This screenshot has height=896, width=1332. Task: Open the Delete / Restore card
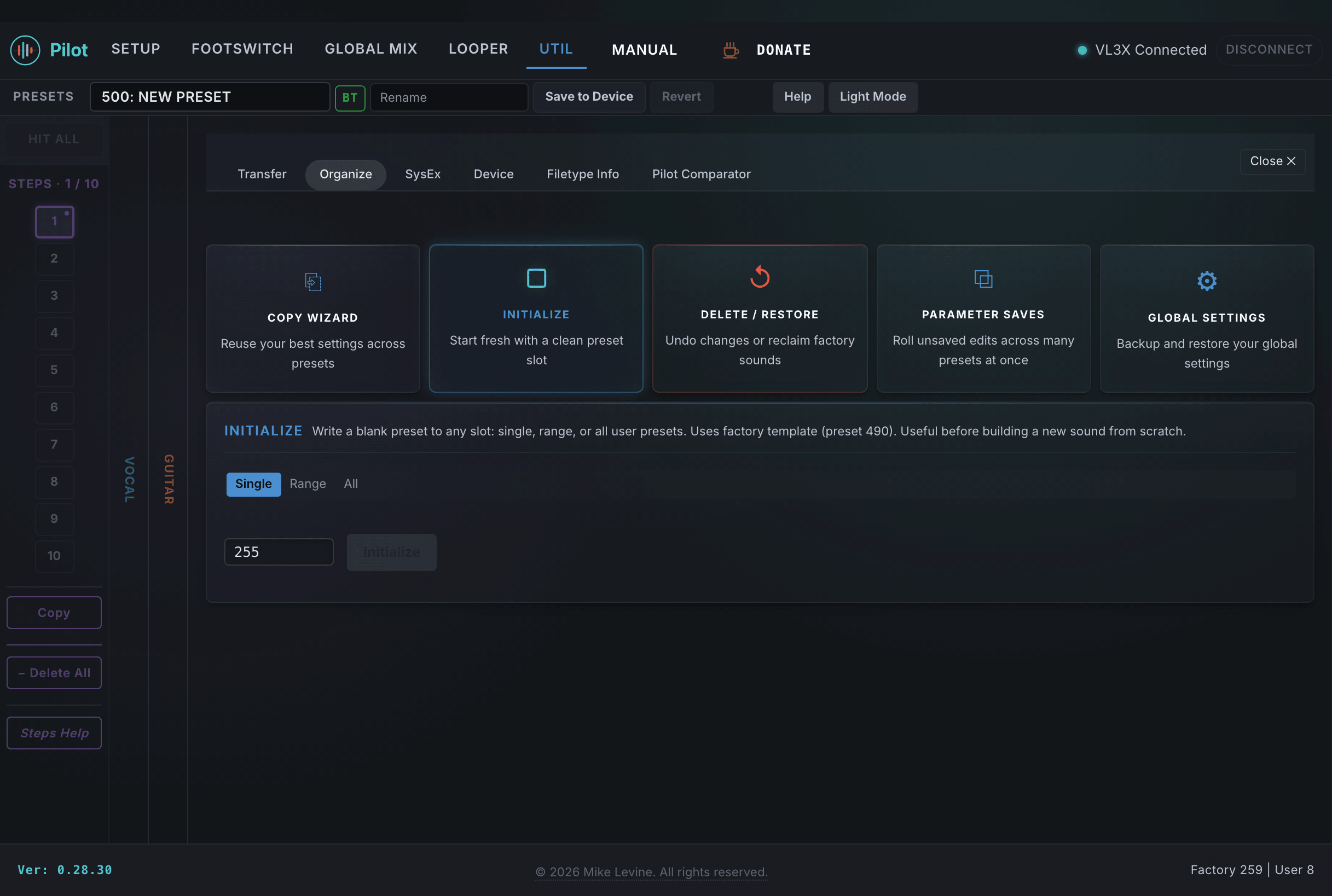(x=760, y=319)
